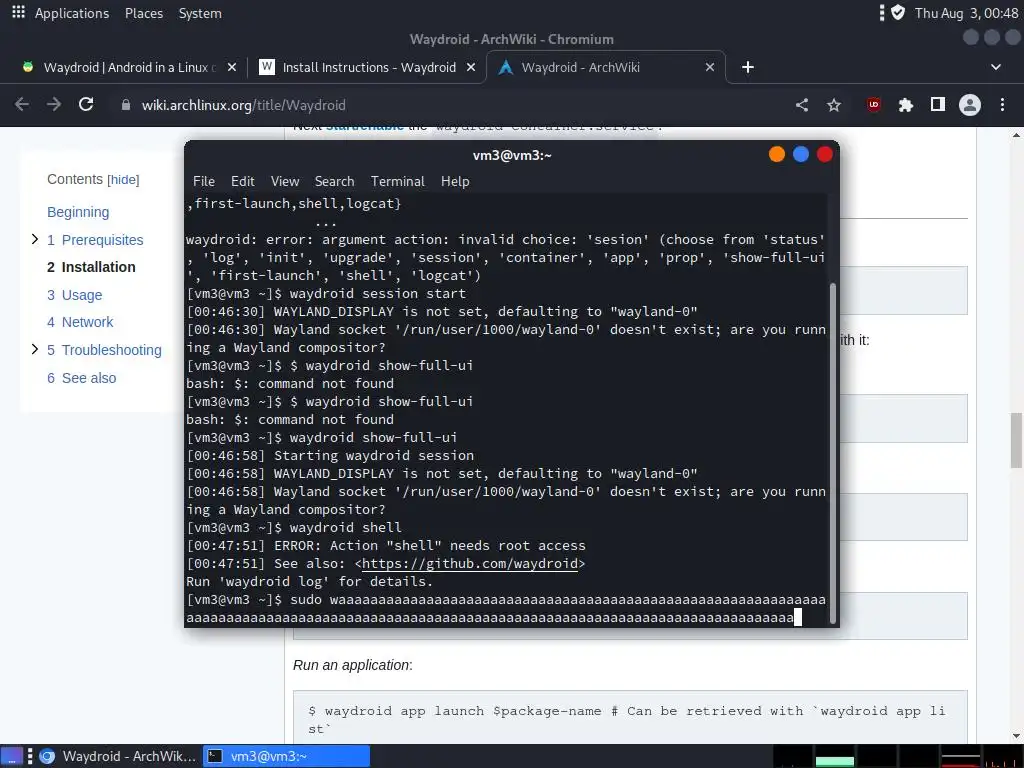Expand the Troubleshooting section chevron
Screen dimensions: 1024x768
[x=35, y=349]
